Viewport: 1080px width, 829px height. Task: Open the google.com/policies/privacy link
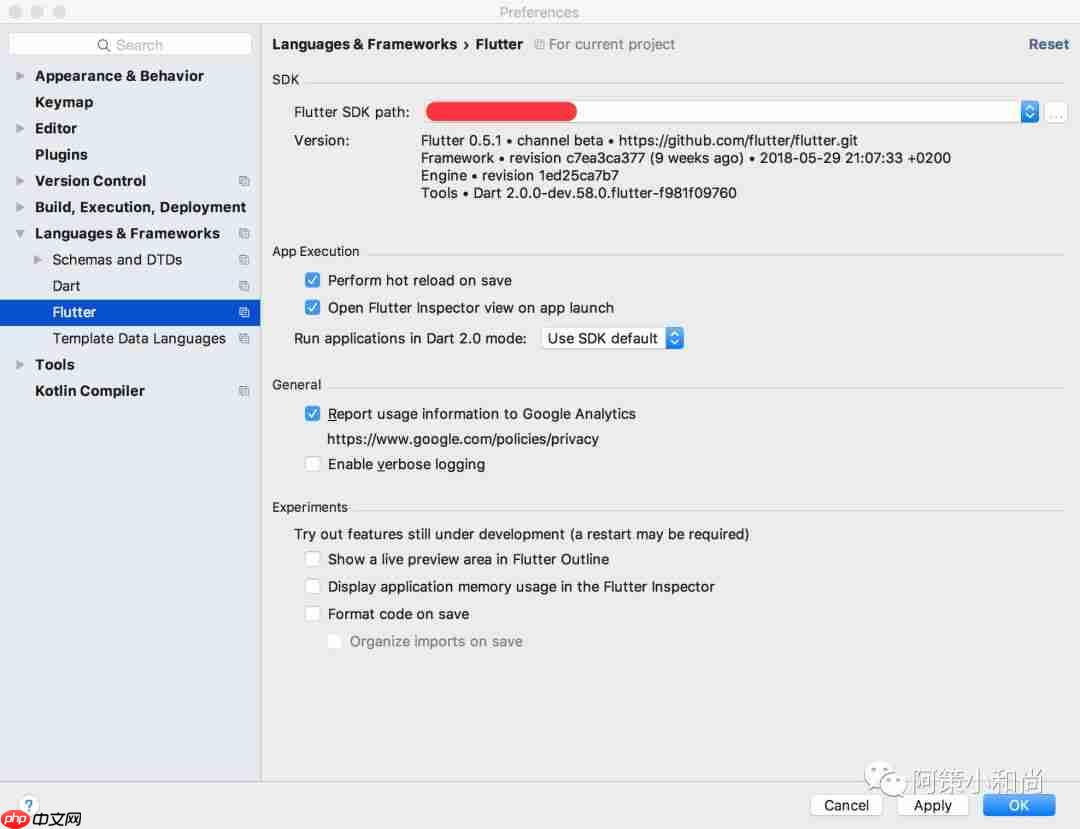(463, 439)
